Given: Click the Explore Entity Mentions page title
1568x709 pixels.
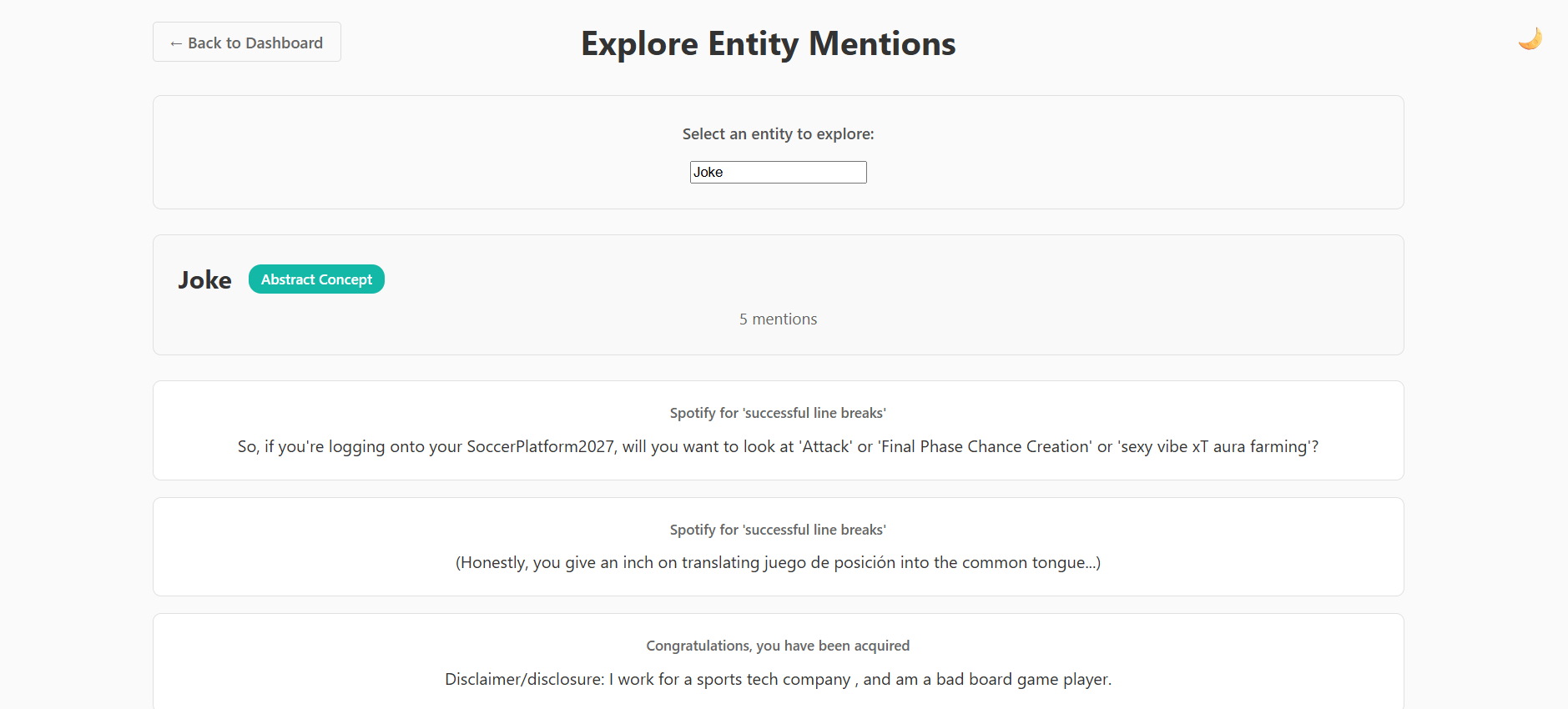Looking at the screenshot, I should point(768,44).
